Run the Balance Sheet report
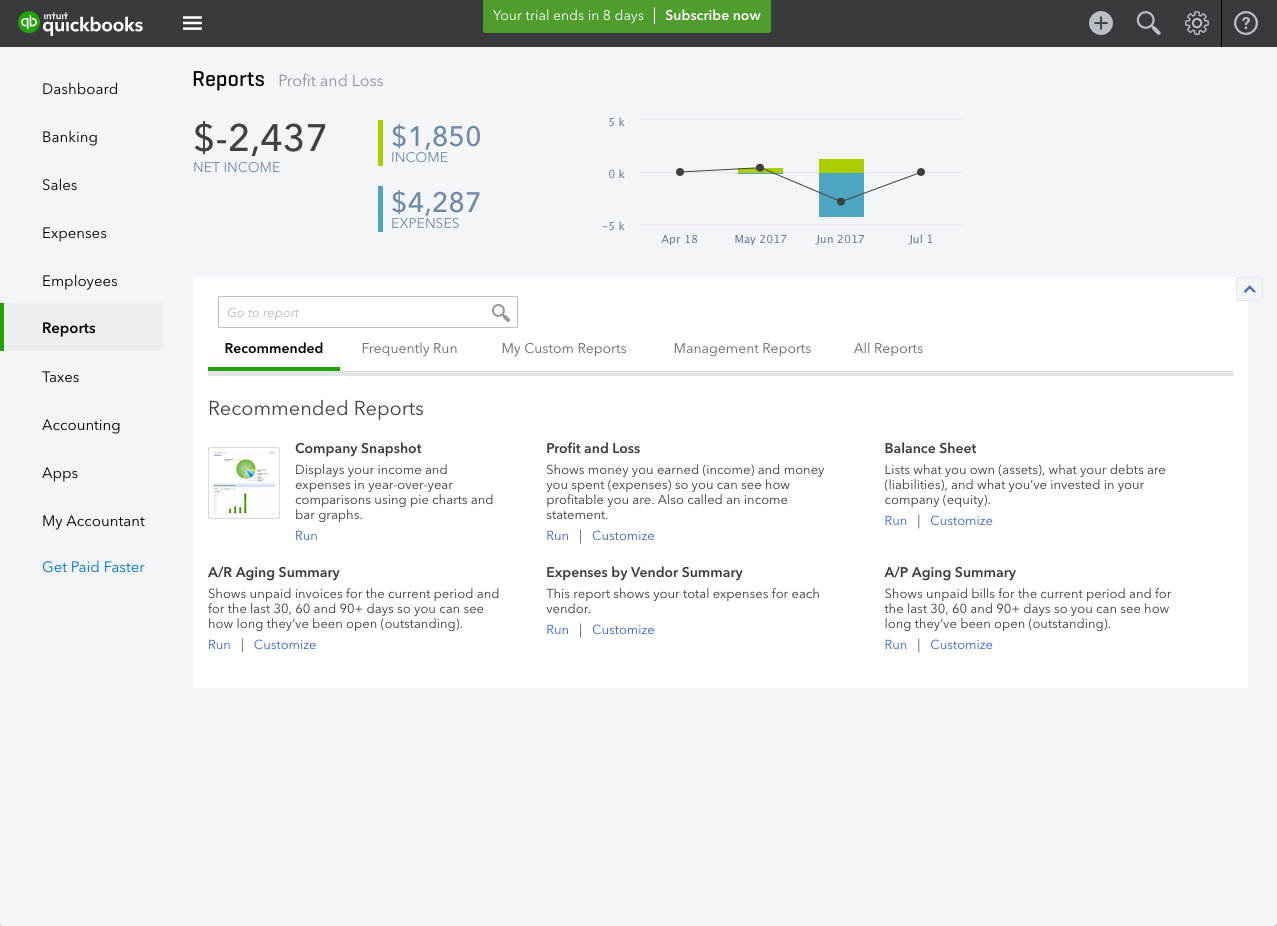This screenshot has width=1277, height=926. (896, 521)
